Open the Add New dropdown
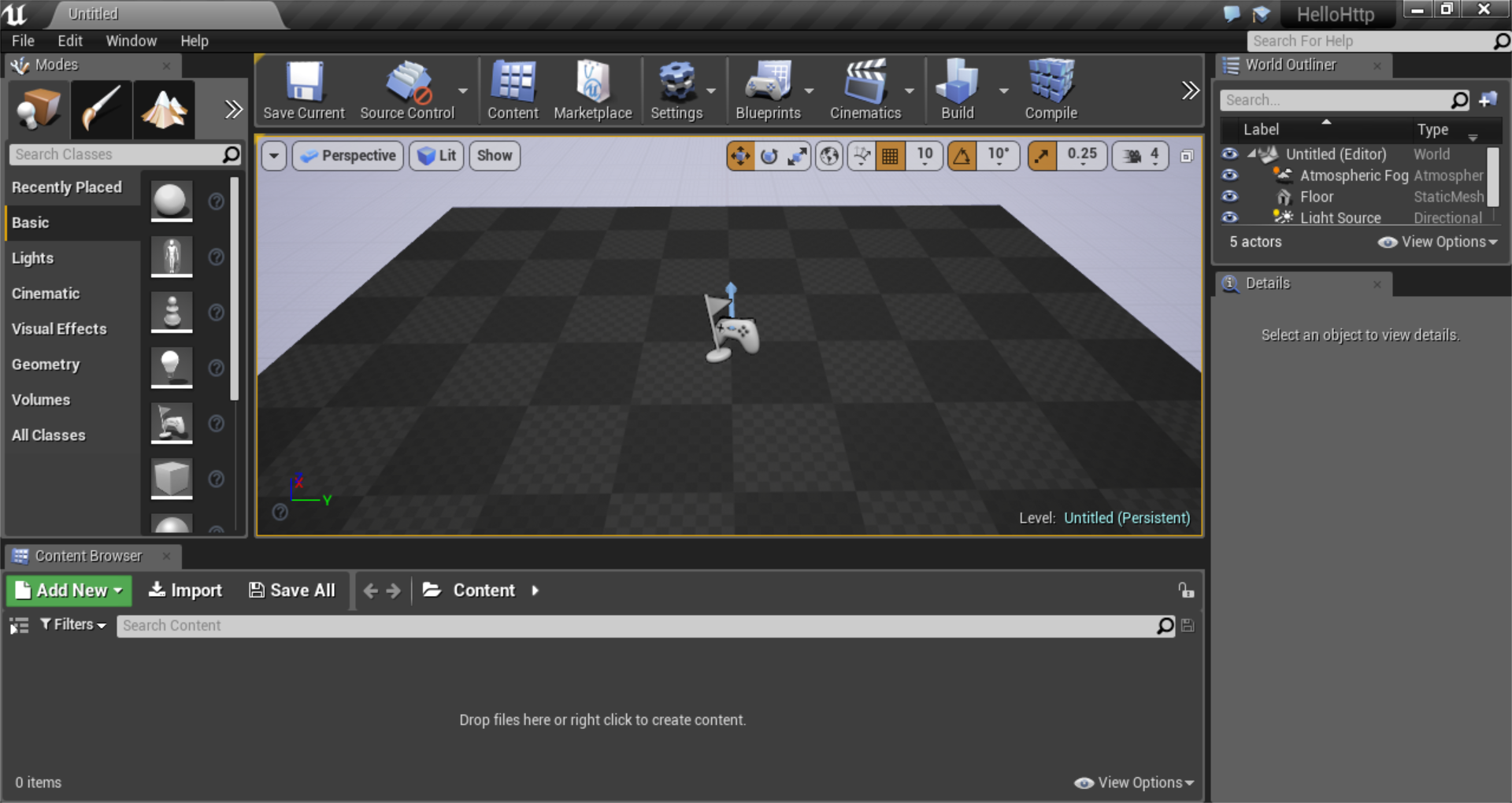This screenshot has width=1512, height=803. point(69,590)
